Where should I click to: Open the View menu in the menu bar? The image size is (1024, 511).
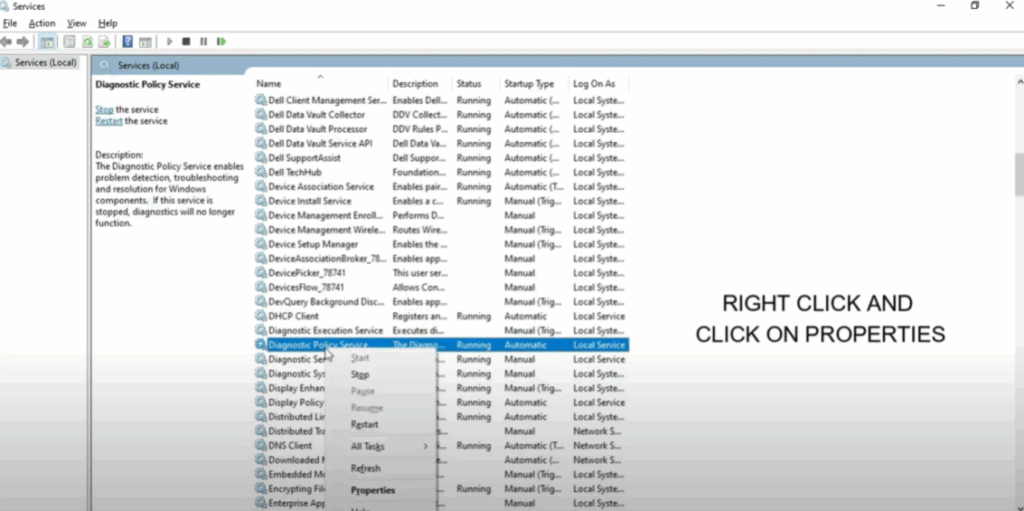76,23
